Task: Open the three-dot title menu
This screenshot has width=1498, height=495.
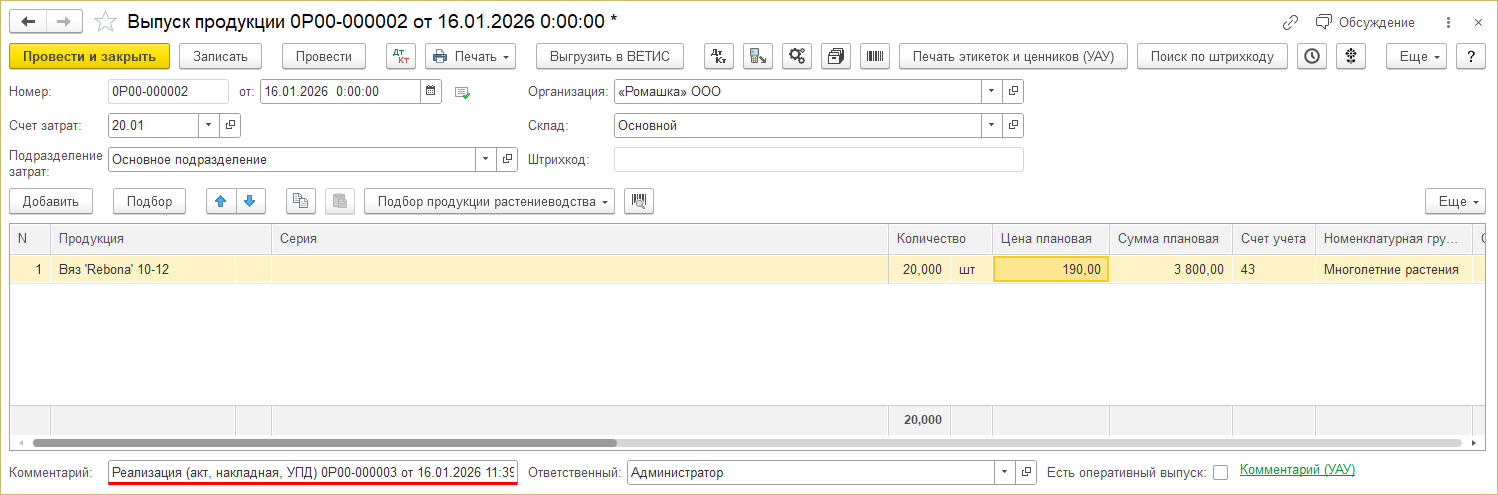Action: (1449, 22)
